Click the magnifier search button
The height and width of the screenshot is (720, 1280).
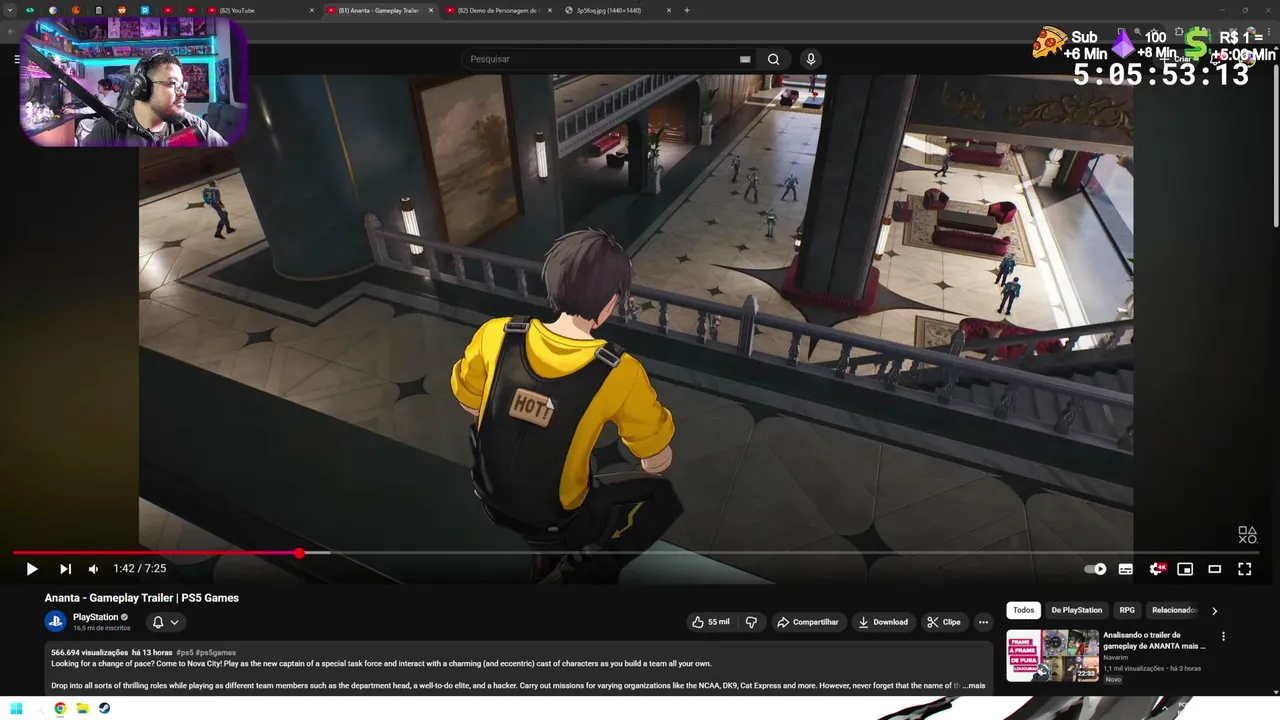pos(773,59)
